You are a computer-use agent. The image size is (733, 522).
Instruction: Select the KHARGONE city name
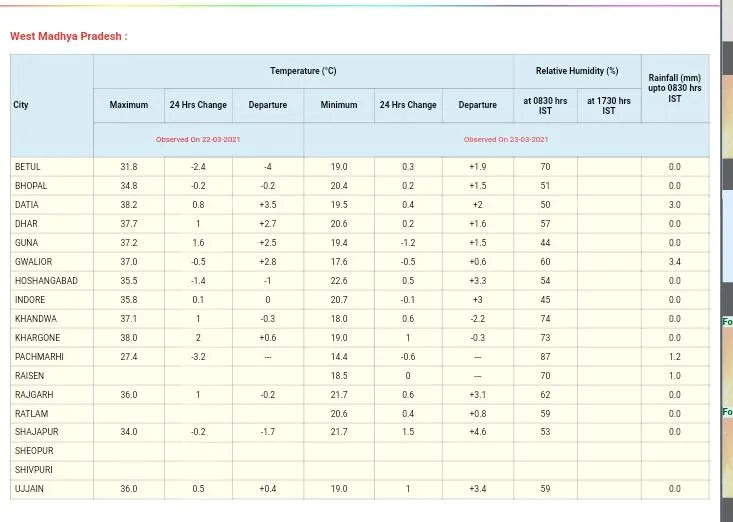click(x=37, y=338)
